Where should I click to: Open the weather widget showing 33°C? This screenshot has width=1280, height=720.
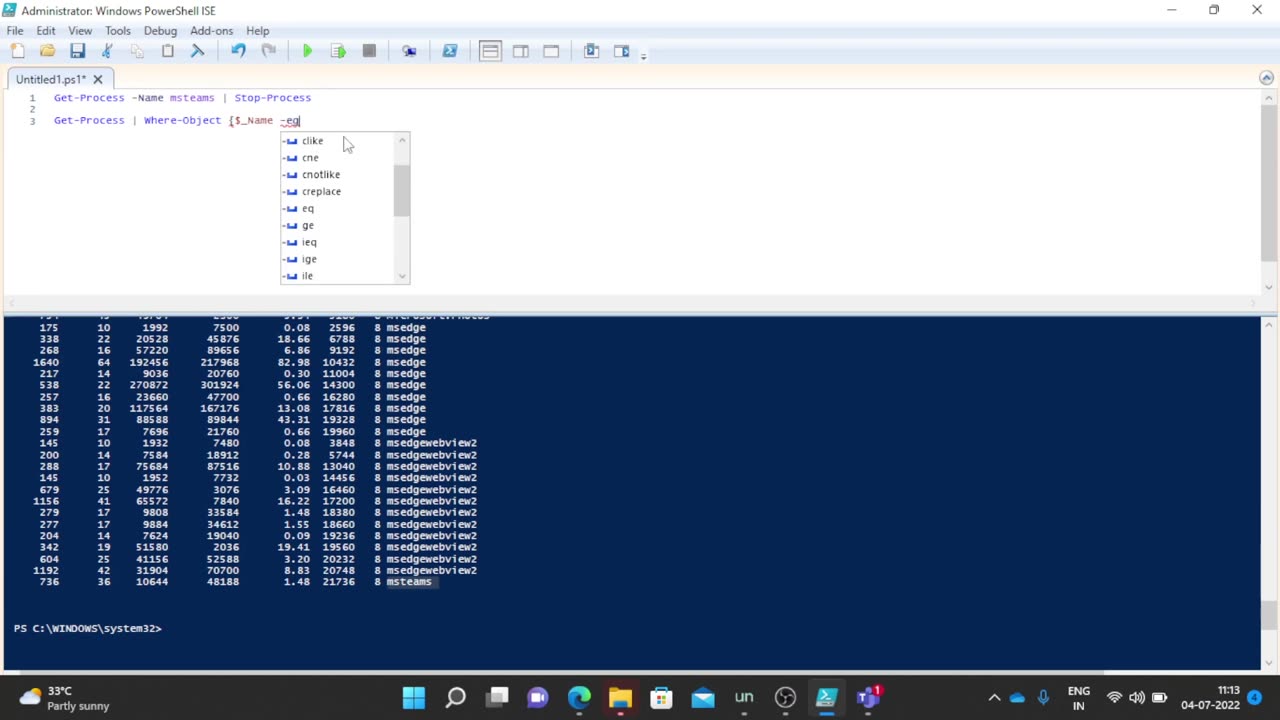tap(65, 698)
